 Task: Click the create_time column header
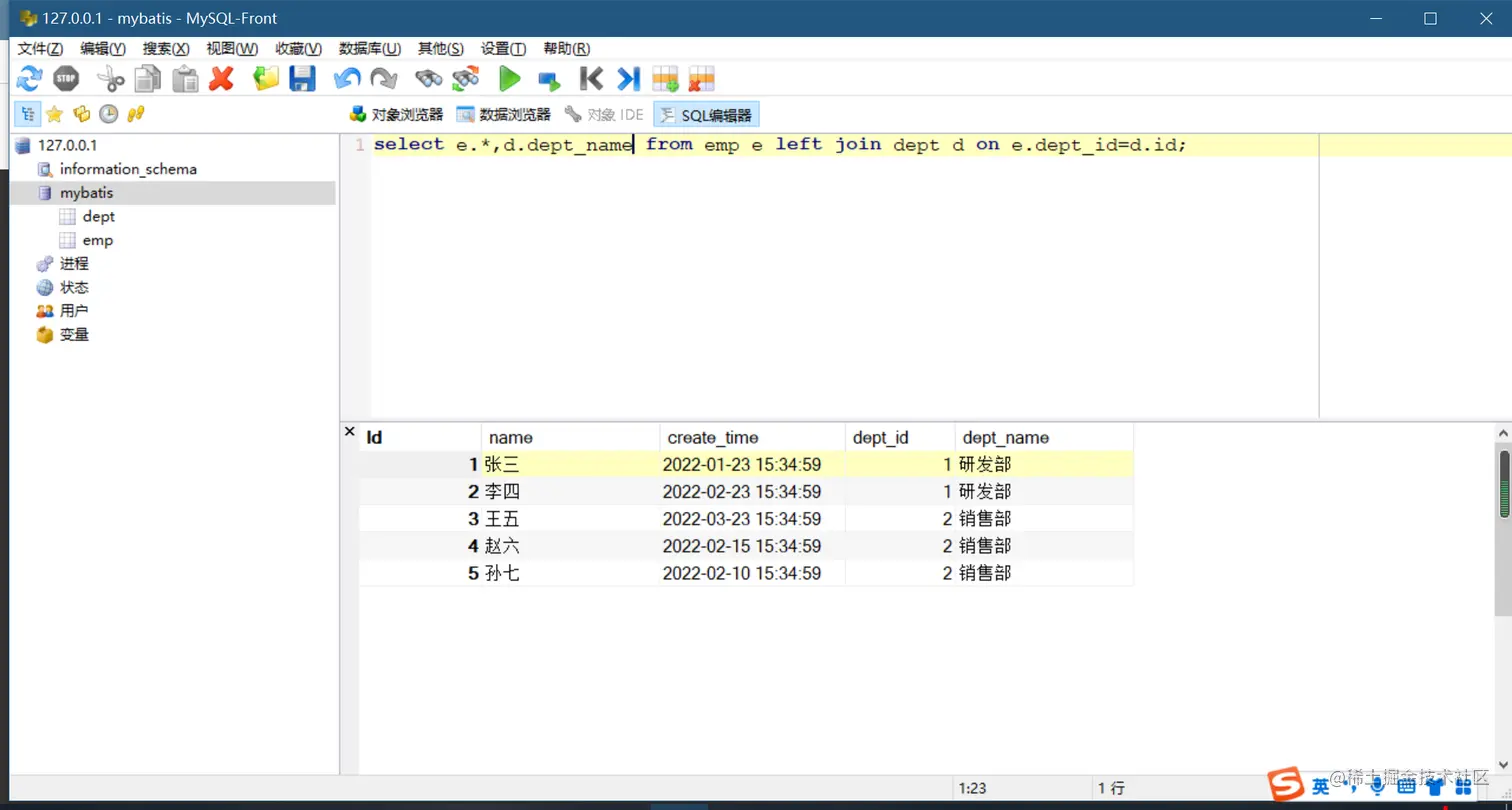(x=752, y=437)
